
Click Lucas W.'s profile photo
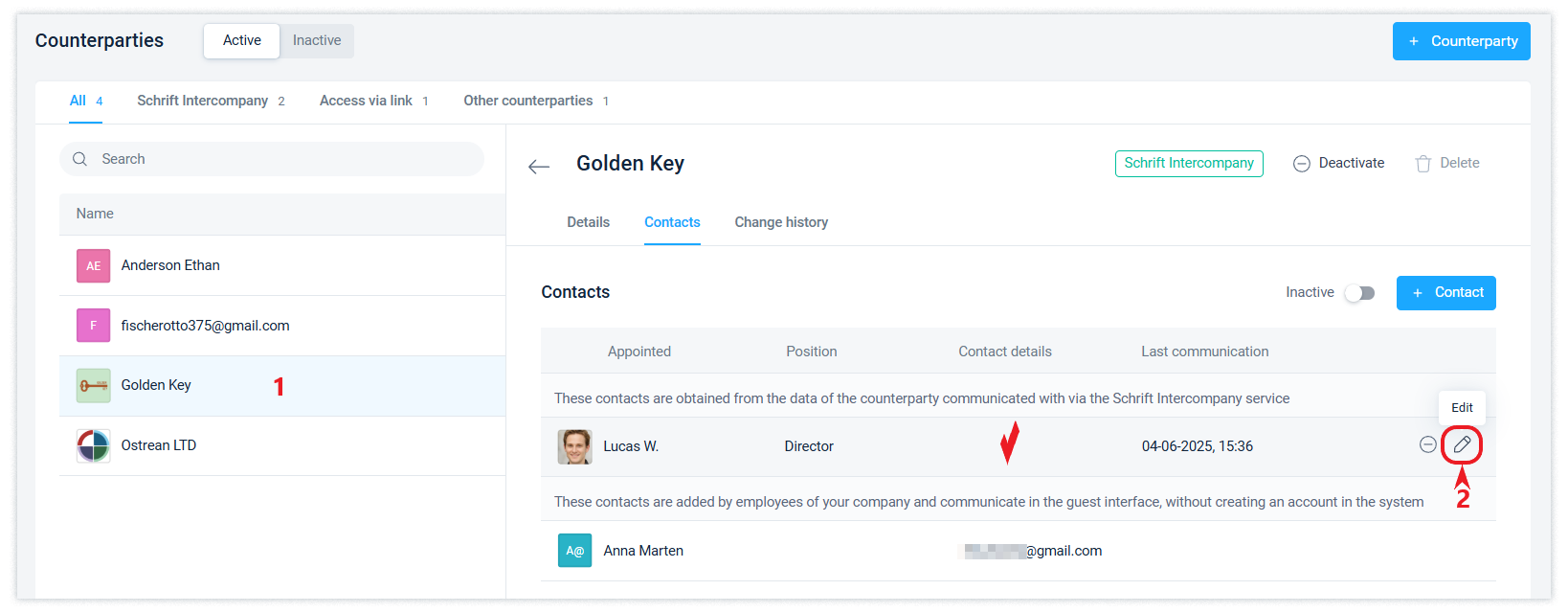[x=574, y=446]
